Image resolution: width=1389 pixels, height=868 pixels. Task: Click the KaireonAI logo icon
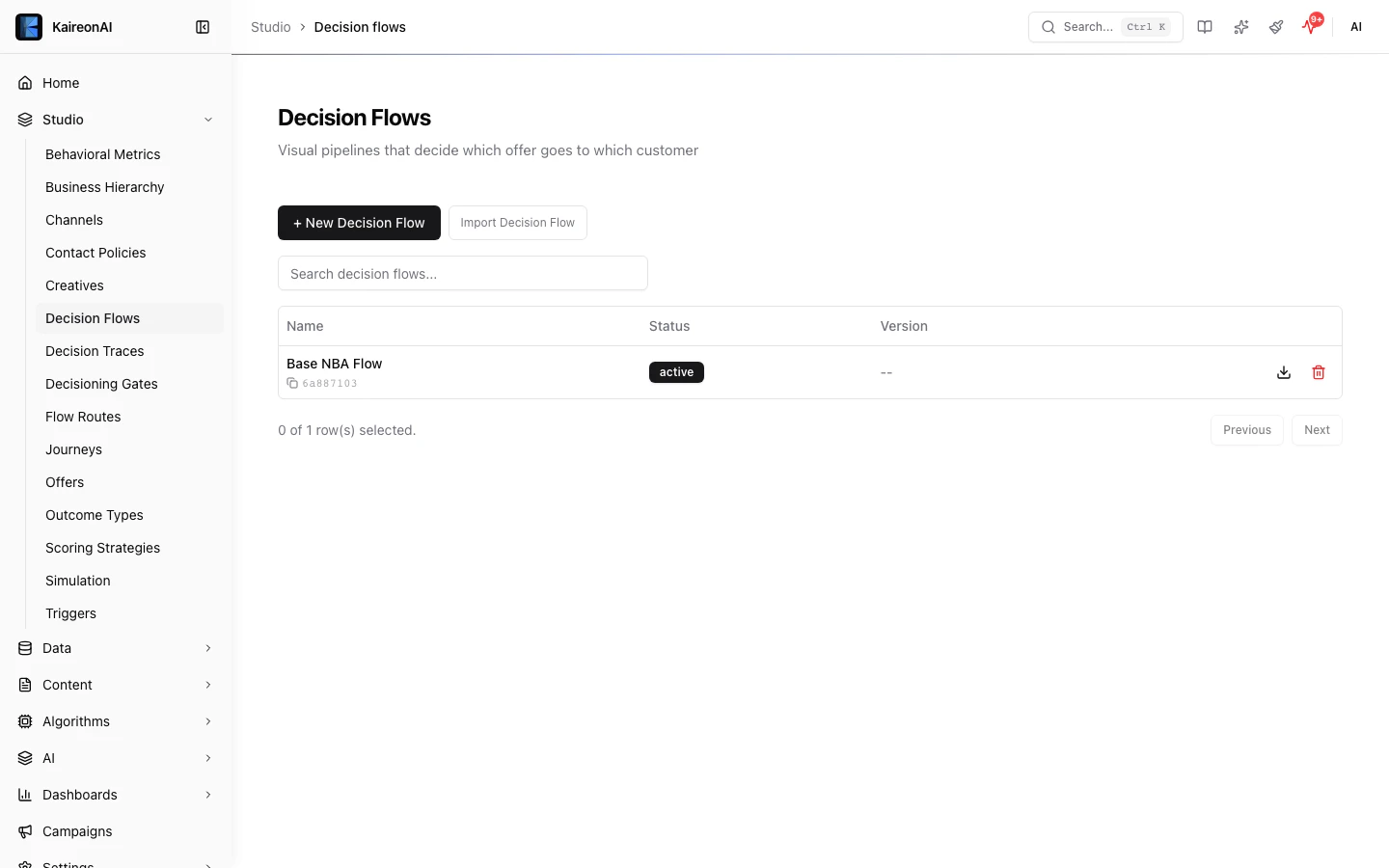[x=29, y=27]
